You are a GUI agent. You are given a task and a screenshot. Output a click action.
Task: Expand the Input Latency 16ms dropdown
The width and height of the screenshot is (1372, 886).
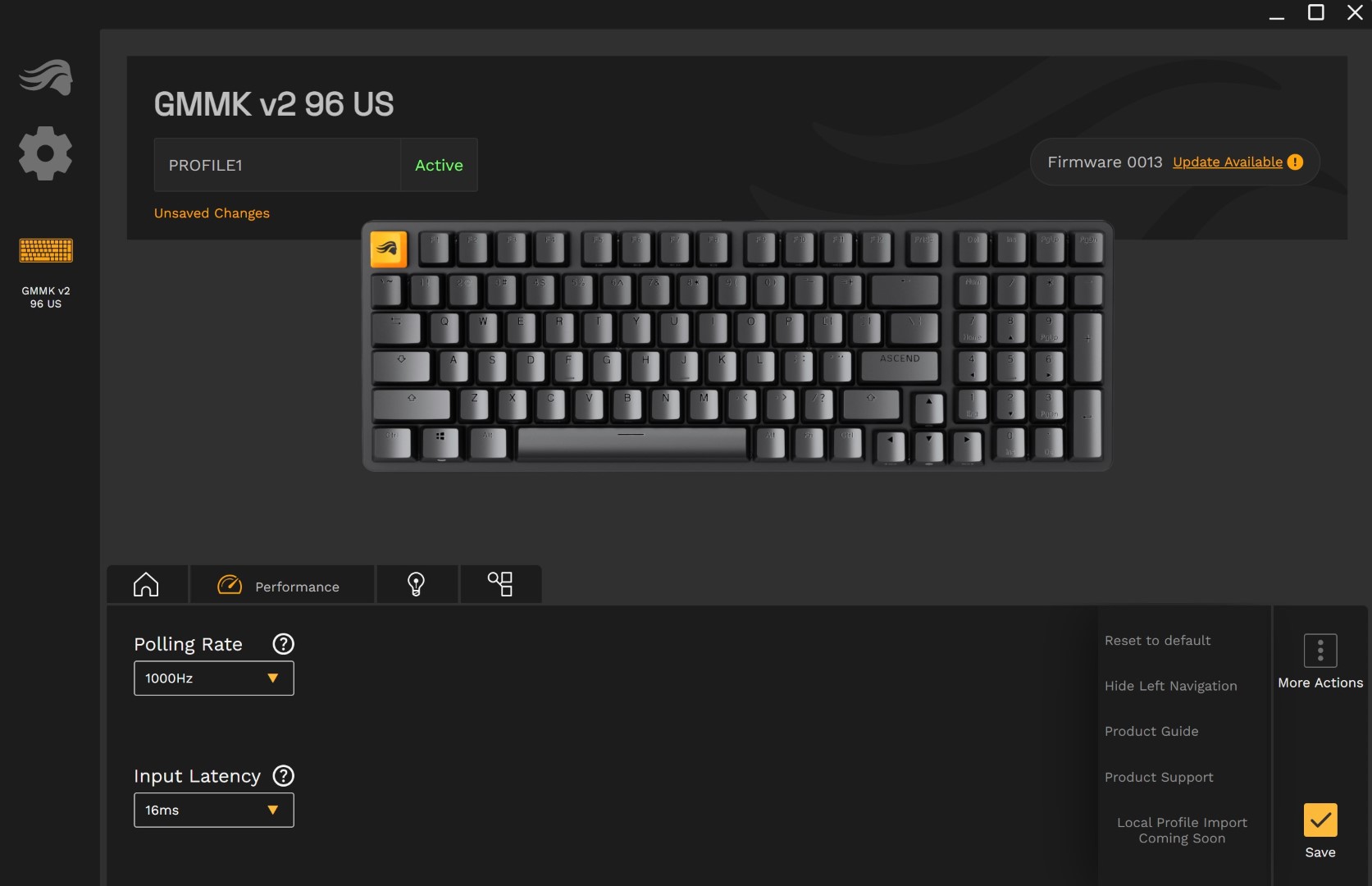(x=214, y=811)
